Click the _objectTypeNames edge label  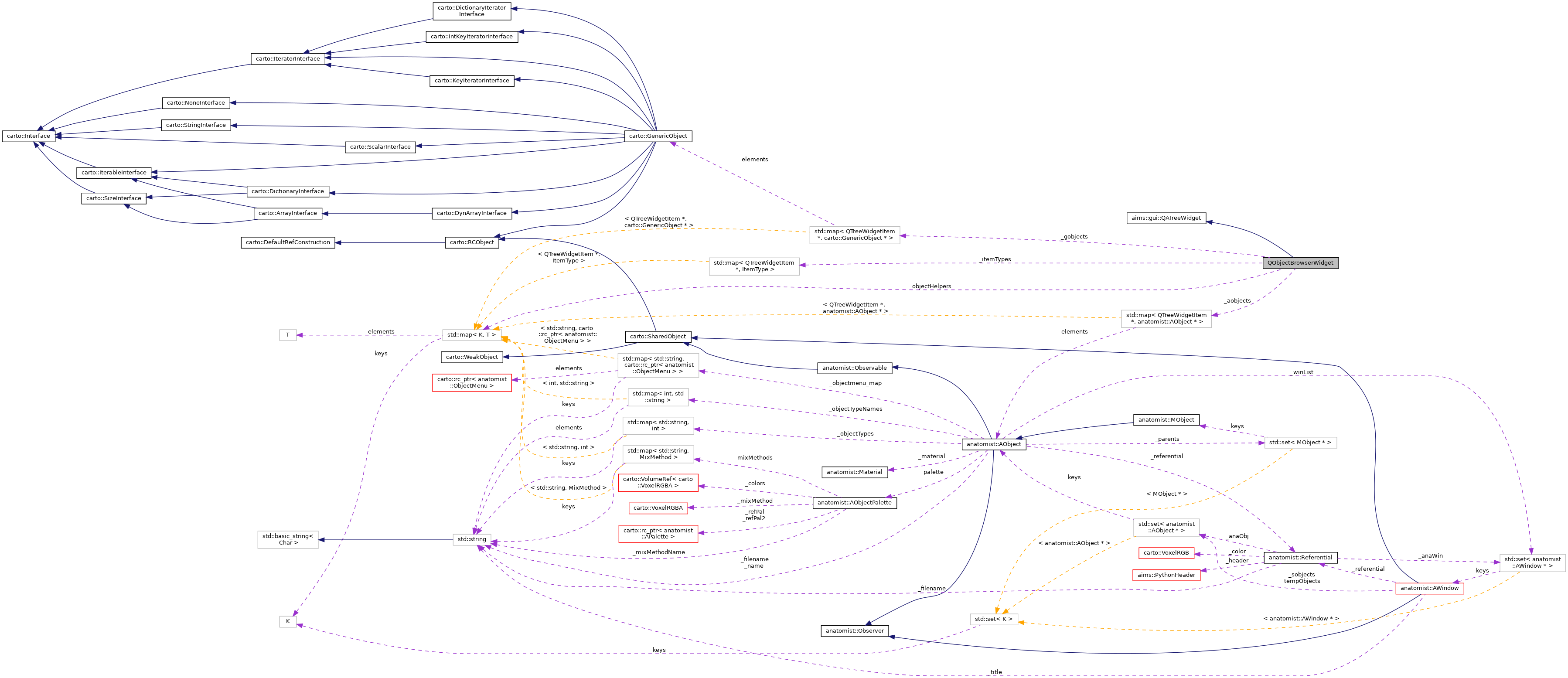pyautogui.click(x=855, y=409)
